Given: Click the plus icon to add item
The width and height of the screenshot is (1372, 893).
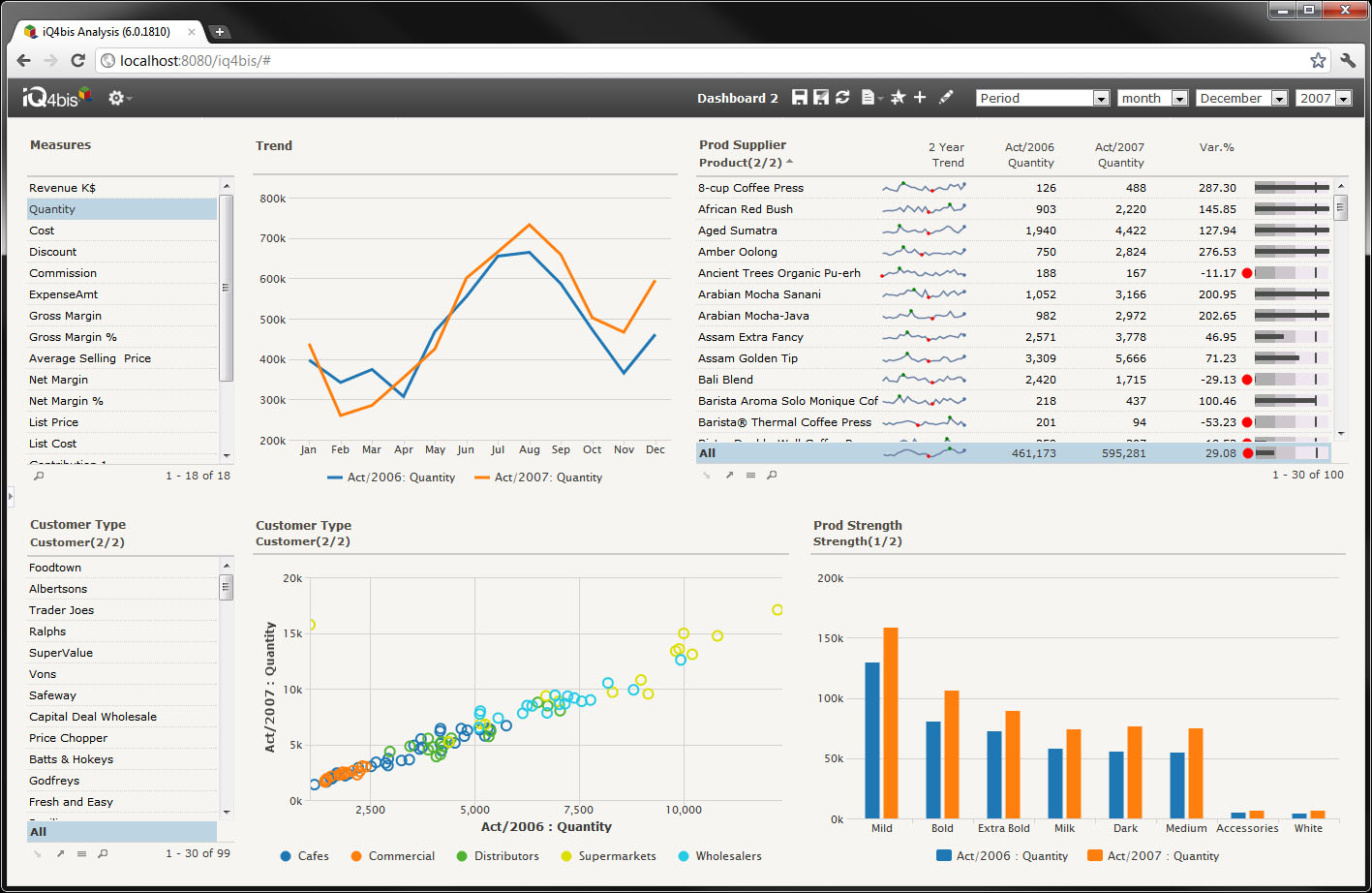Looking at the screenshot, I should coord(920,98).
